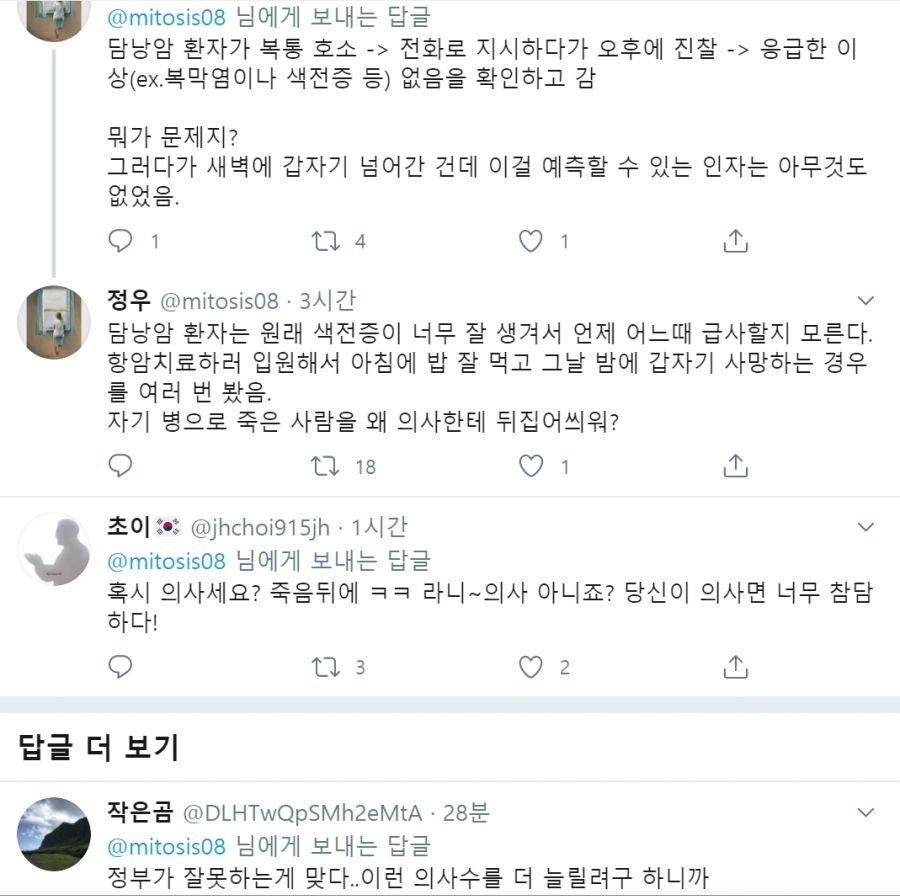Retweet 정우's tweet with 18 retweets

(326, 466)
